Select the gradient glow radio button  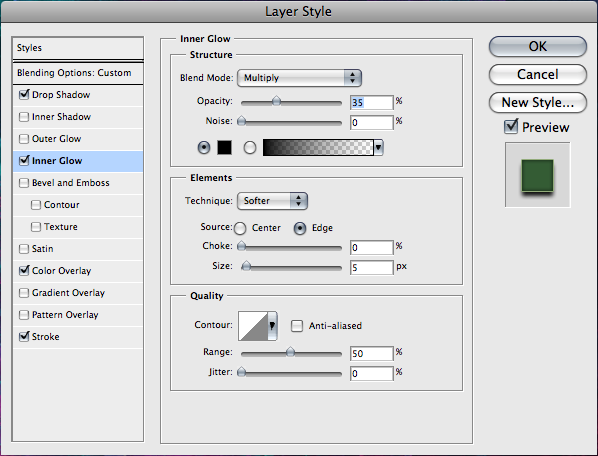[x=250, y=148]
